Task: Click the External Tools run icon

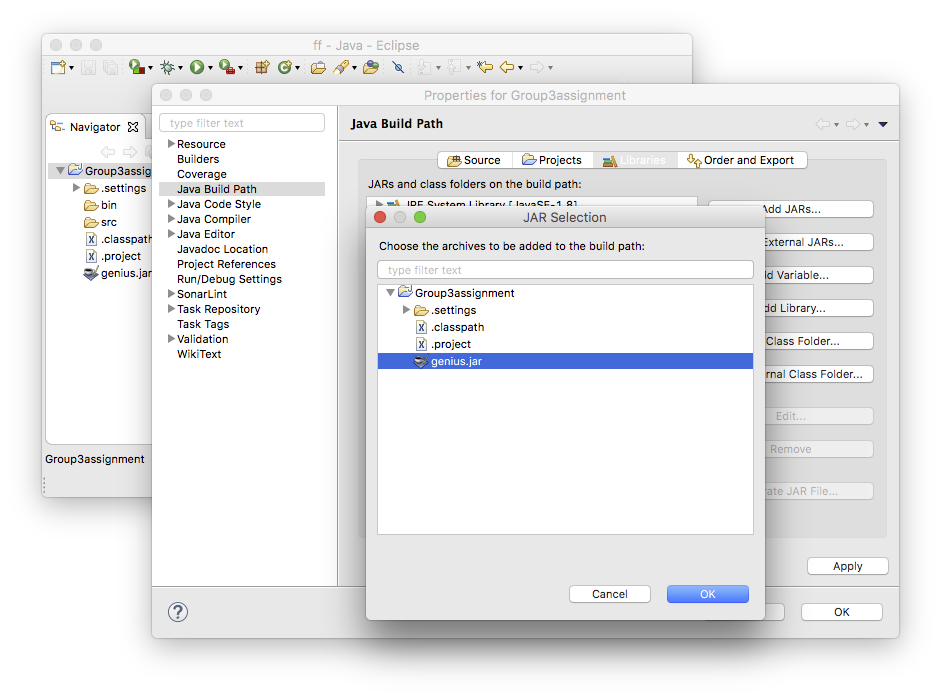Action: (227, 67)
